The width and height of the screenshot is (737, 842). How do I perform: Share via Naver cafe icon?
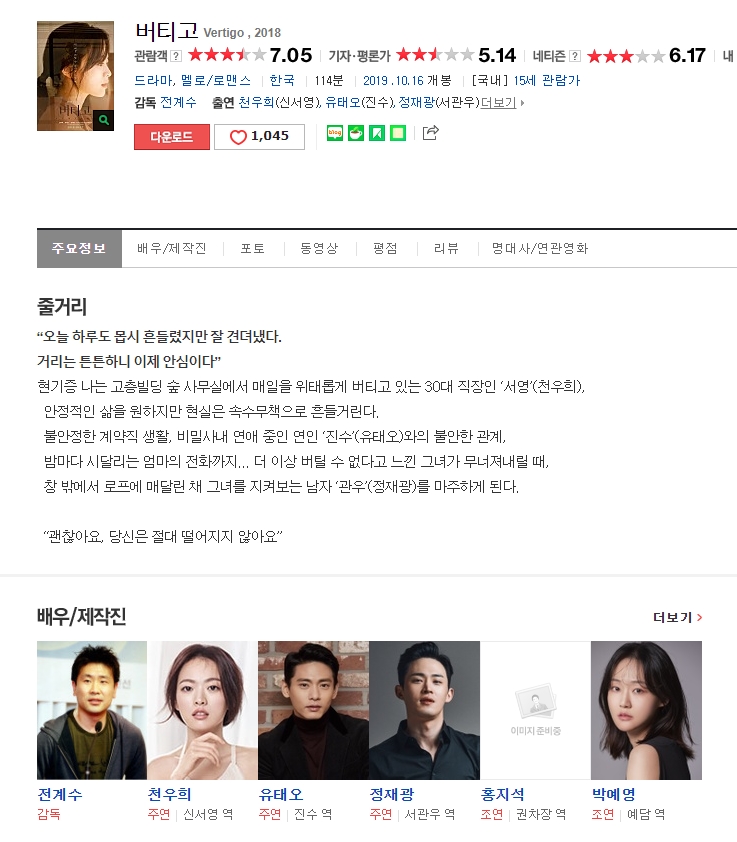pyautogui.click(x=356, y=133)
